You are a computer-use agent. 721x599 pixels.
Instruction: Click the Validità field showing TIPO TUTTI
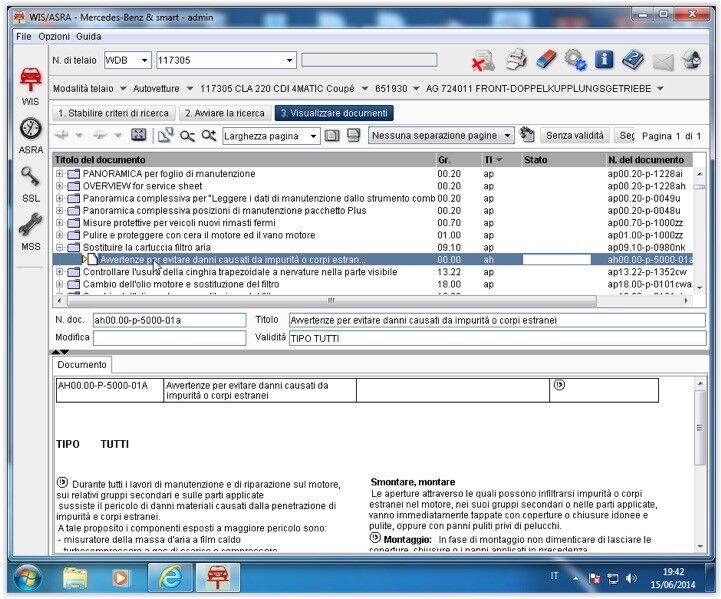pyautogui.click(x=498, y=338)
